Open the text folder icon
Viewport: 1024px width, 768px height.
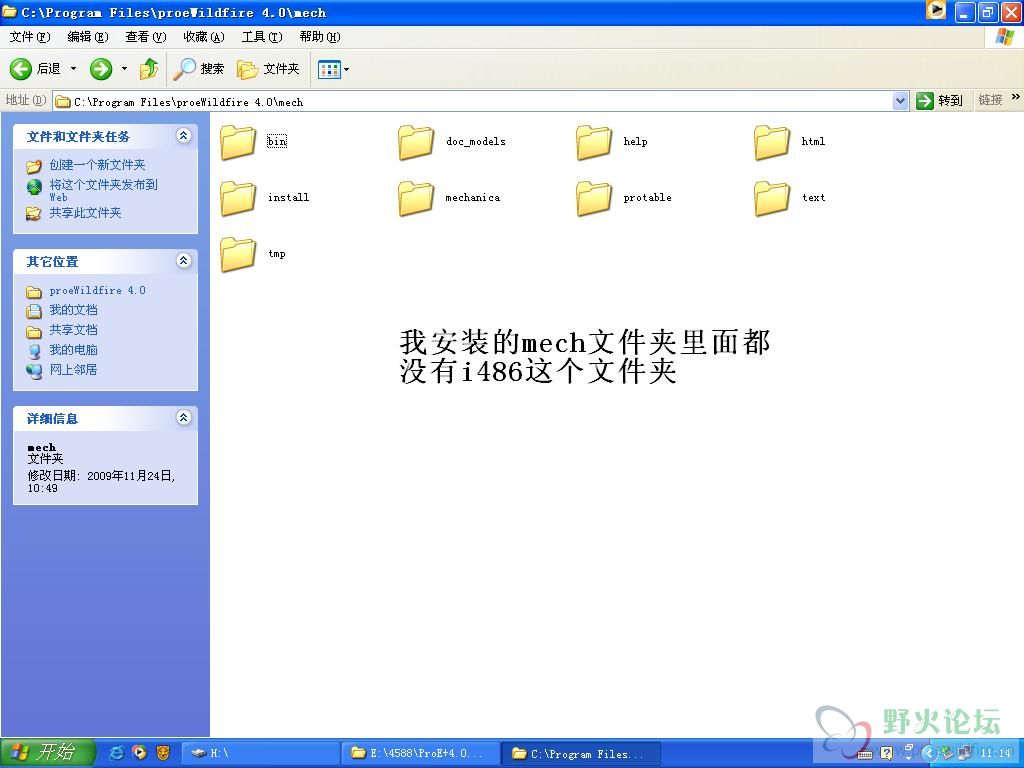(x=772, y=198)
